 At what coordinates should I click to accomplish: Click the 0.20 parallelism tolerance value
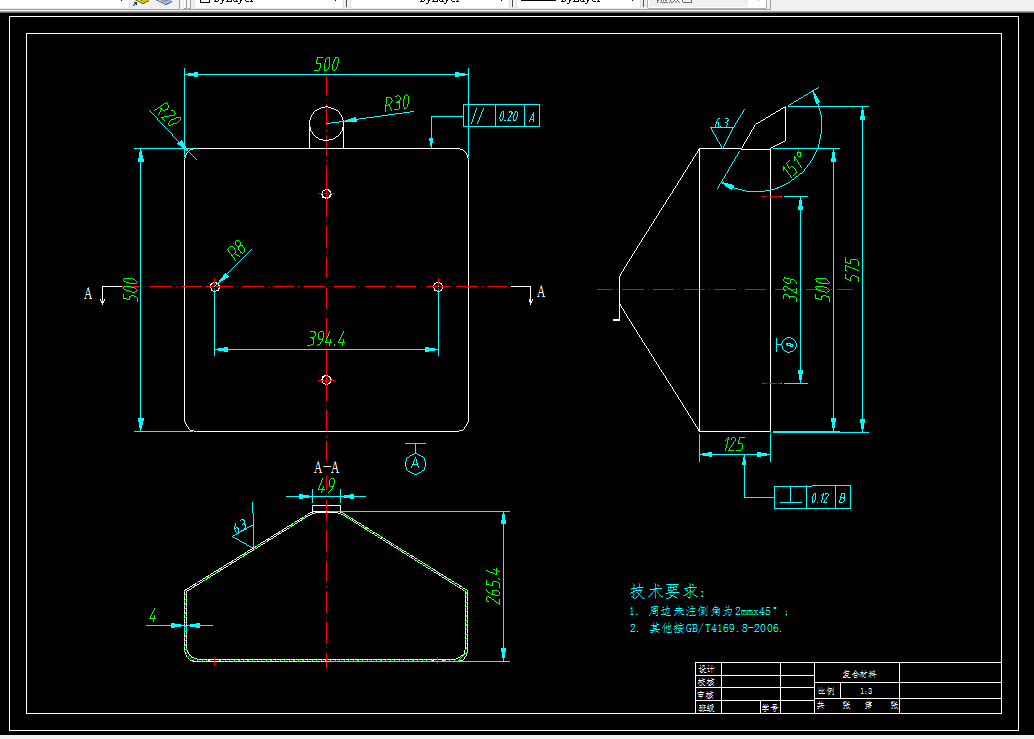click(x=508, y=116)
